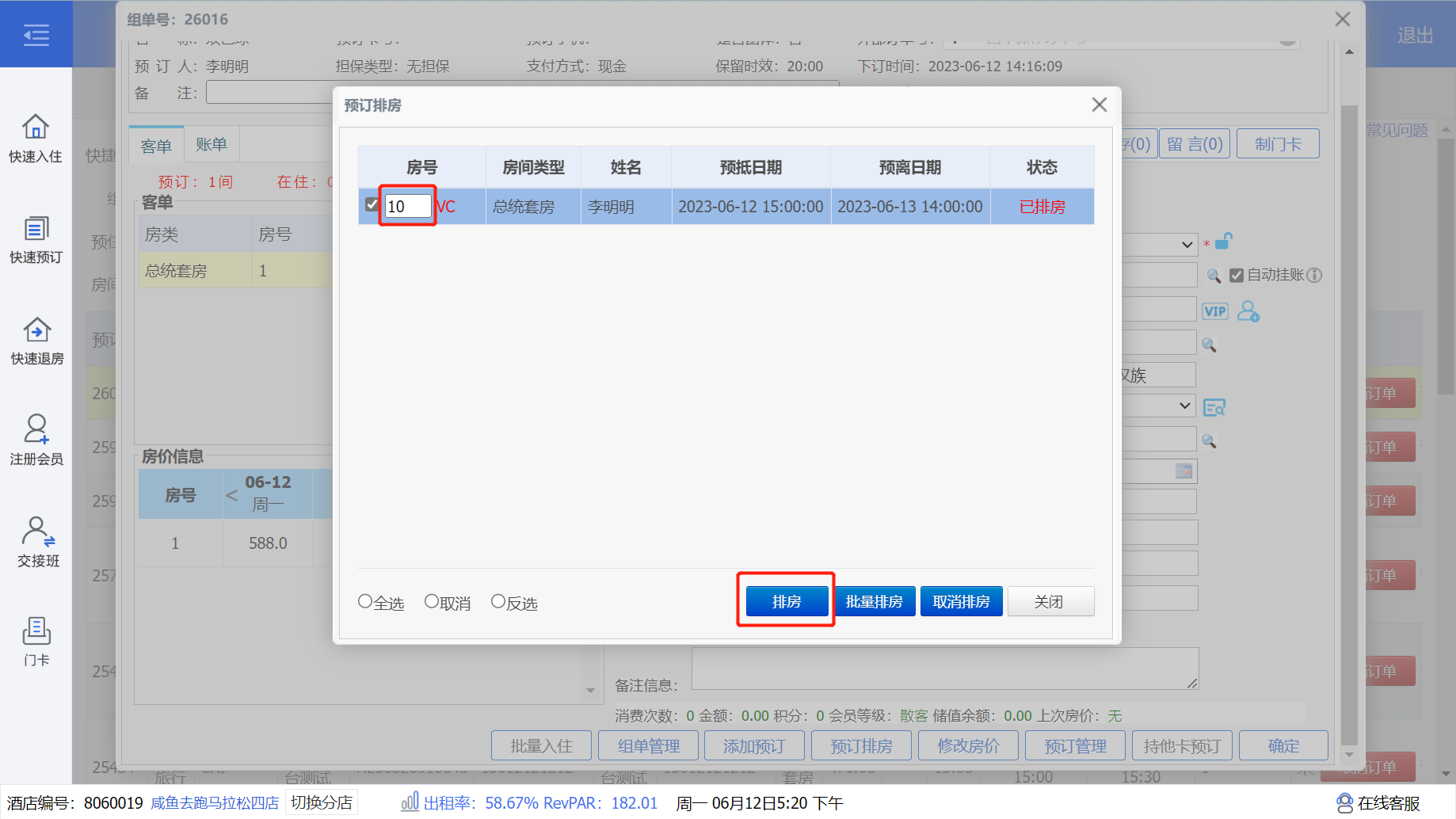Image resolution: width=1456 pixels, height=819 pixels.
Task: Click the 留言(0) button
Action: point(1195,144)
